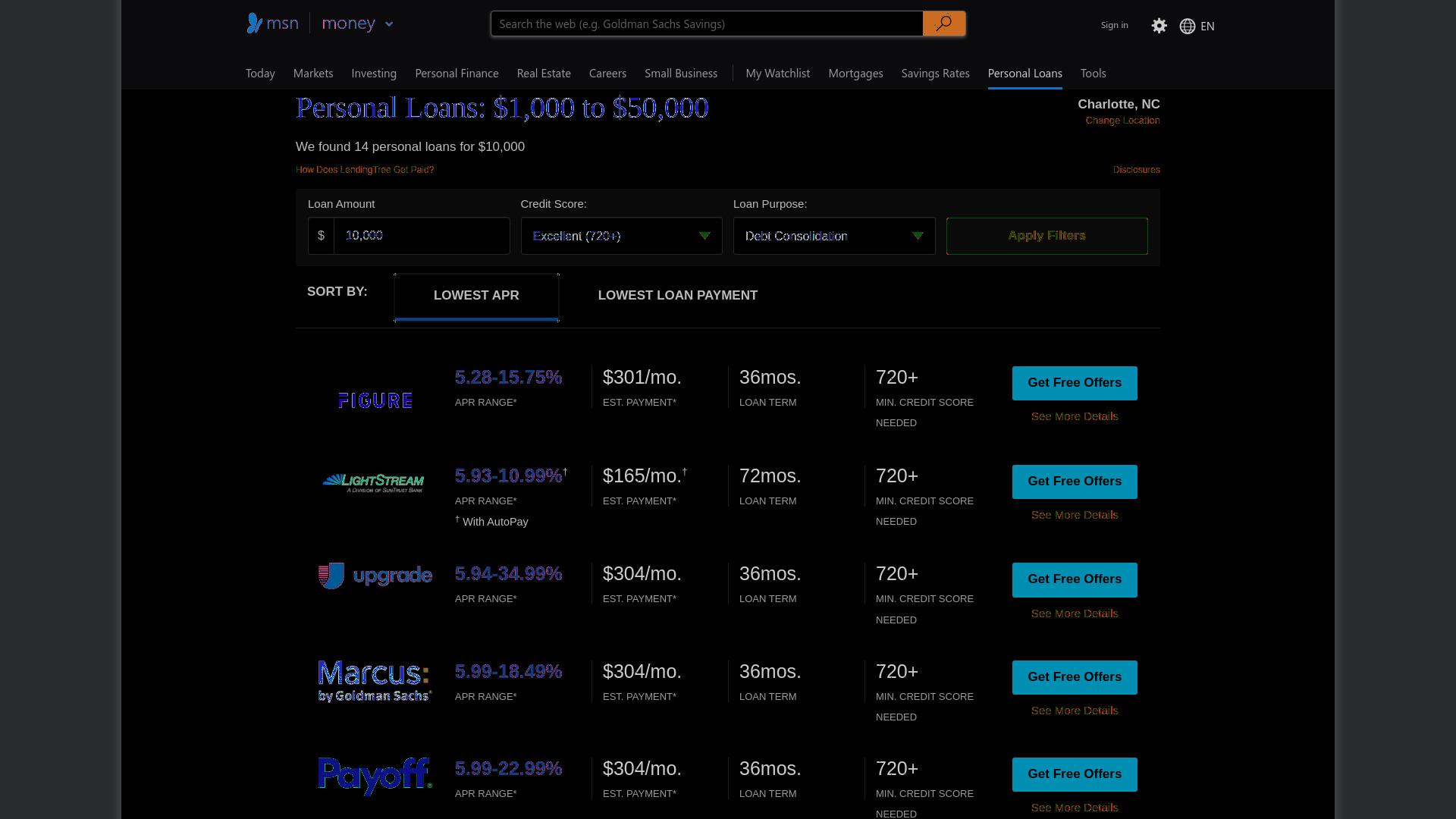Click the With AutoPay footnote

[x=491, y=522]
